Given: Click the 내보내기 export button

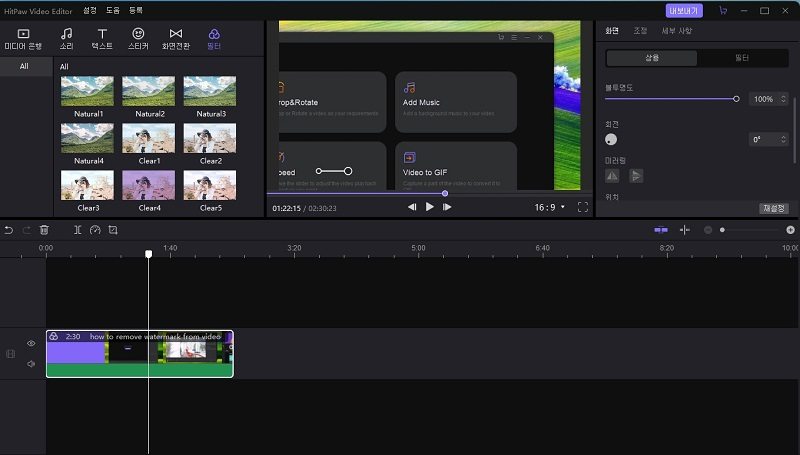Looking at the screenshot, I should click(685, 10).
